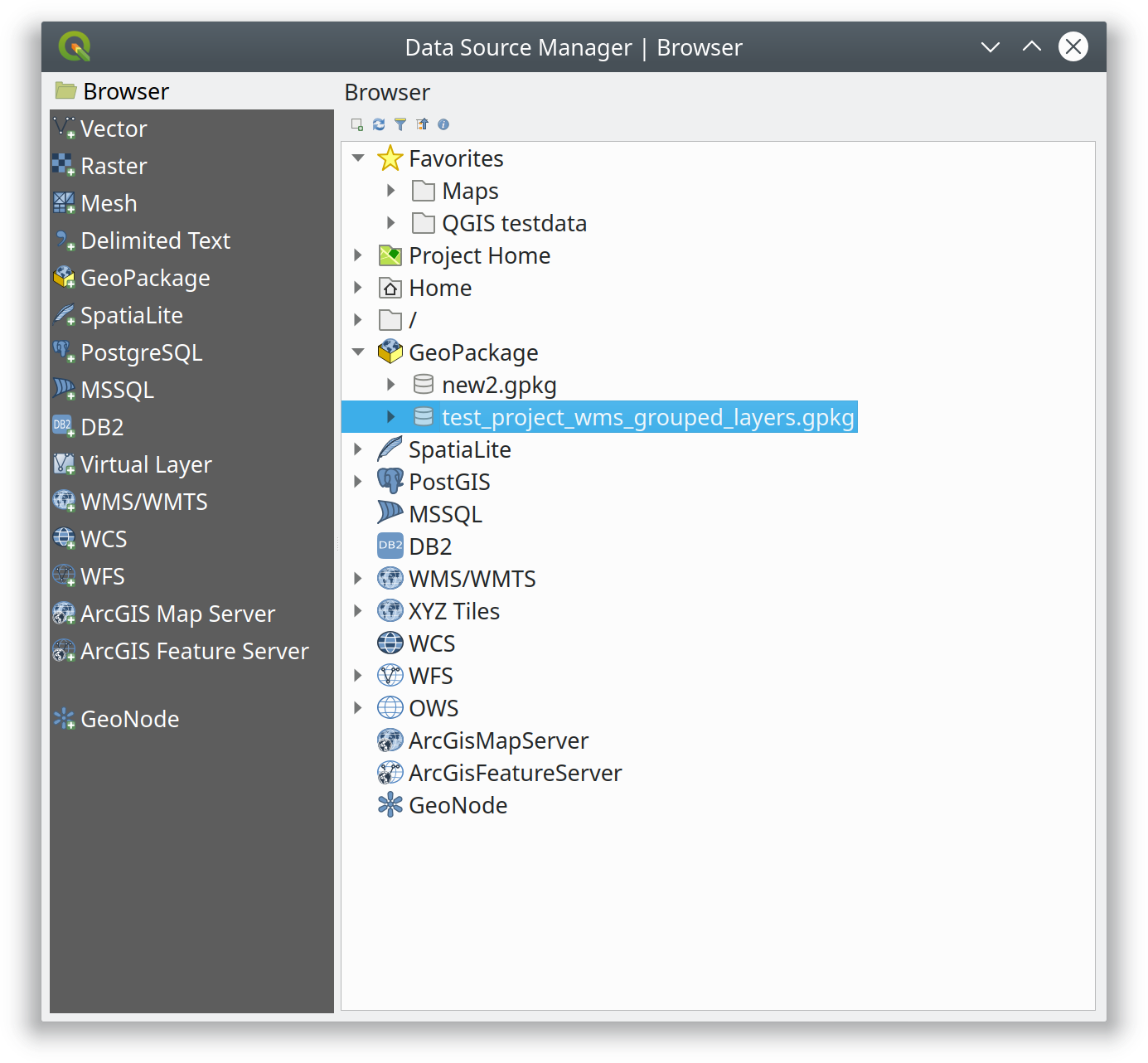Click the SpatiaLite feather icon in the tree
Screen dimensions: 1148x1063
tap(390, 449)
